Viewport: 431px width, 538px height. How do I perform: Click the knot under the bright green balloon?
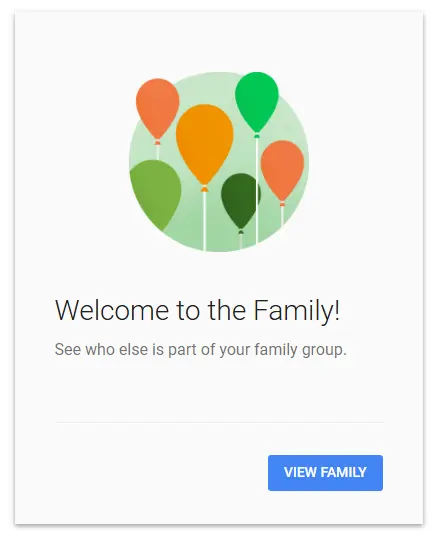coord(257,136)
